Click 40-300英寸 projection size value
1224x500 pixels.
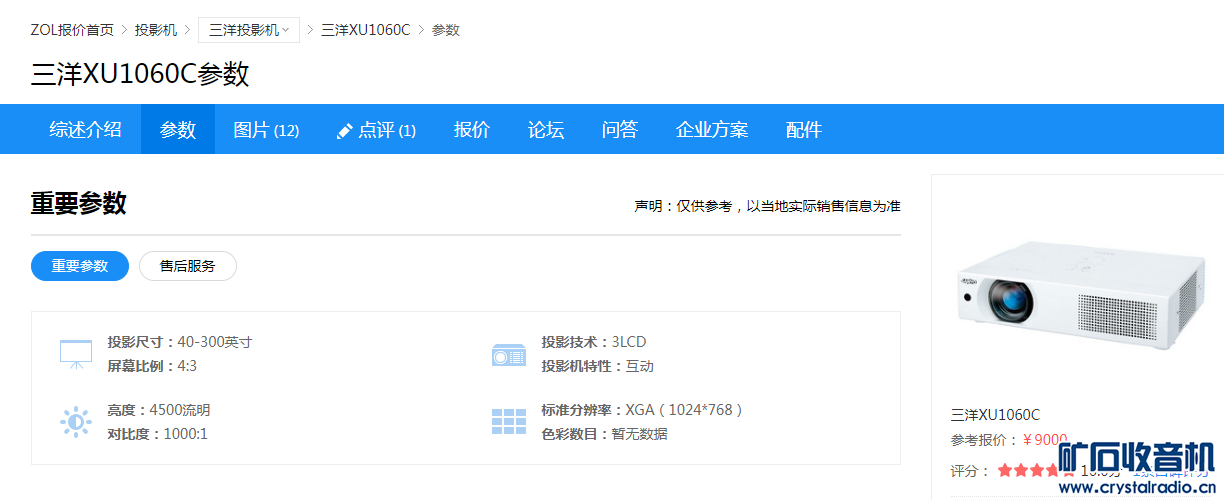click(215, 342)
